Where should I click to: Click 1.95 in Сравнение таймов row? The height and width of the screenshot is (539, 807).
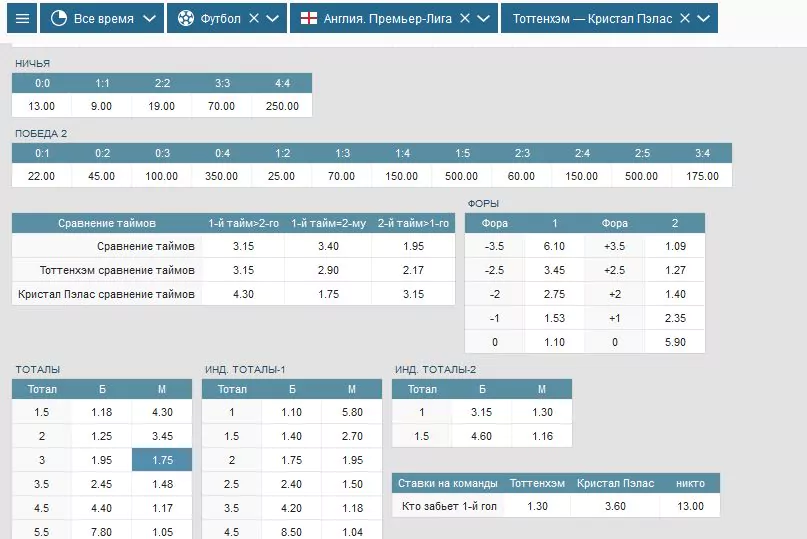(x=413, y=246)
